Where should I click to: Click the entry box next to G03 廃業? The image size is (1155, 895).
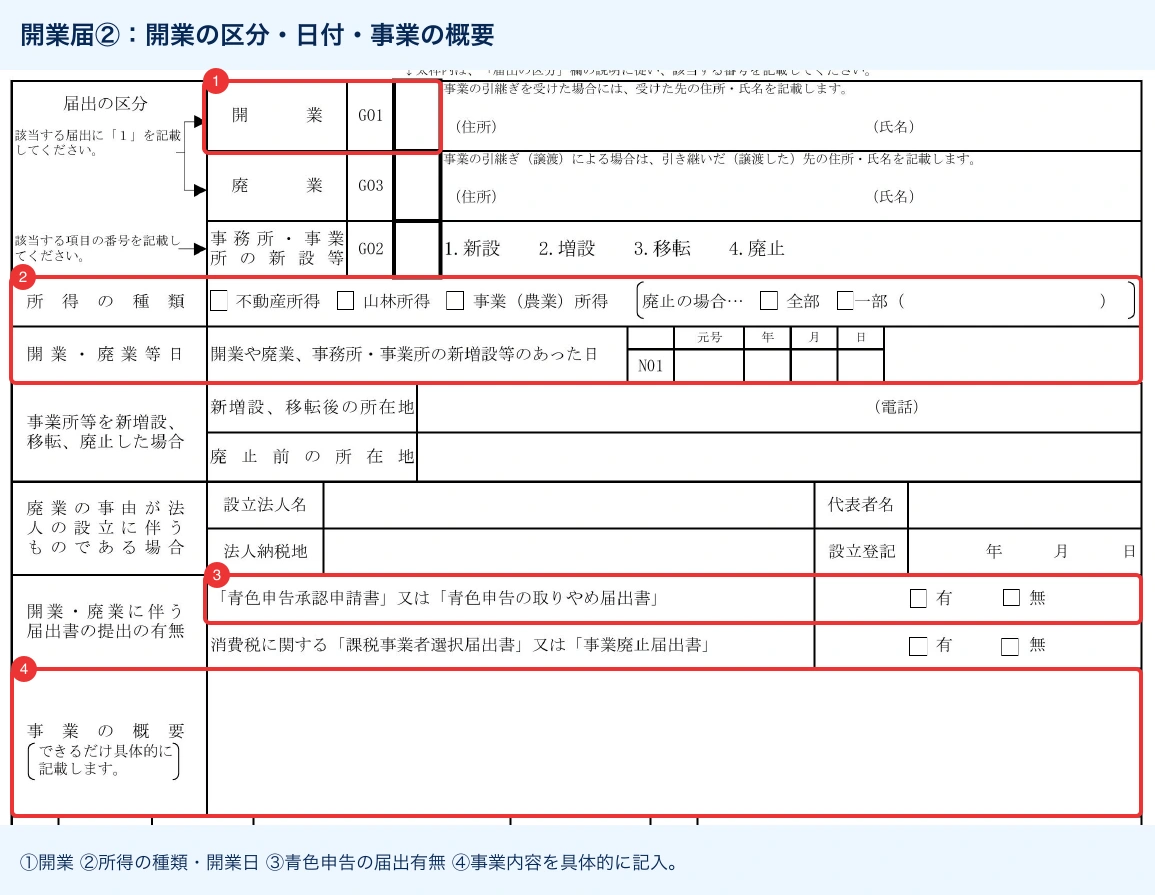click(418, 186)
